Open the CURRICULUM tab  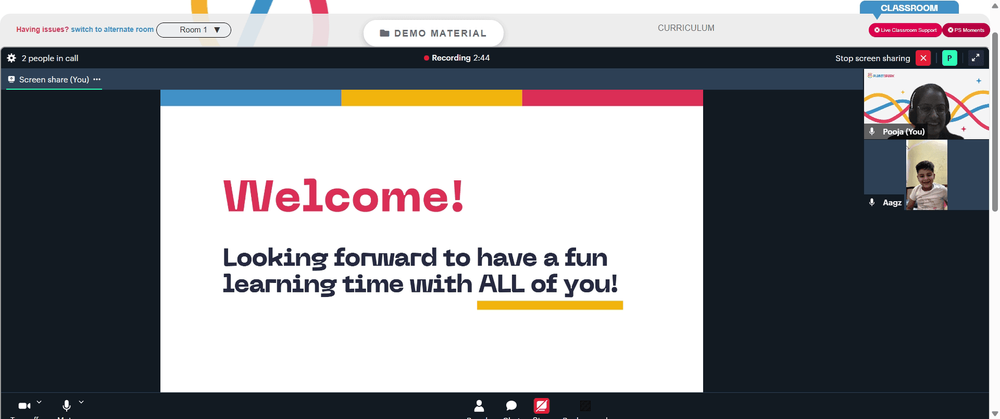(x=686, y=28)
